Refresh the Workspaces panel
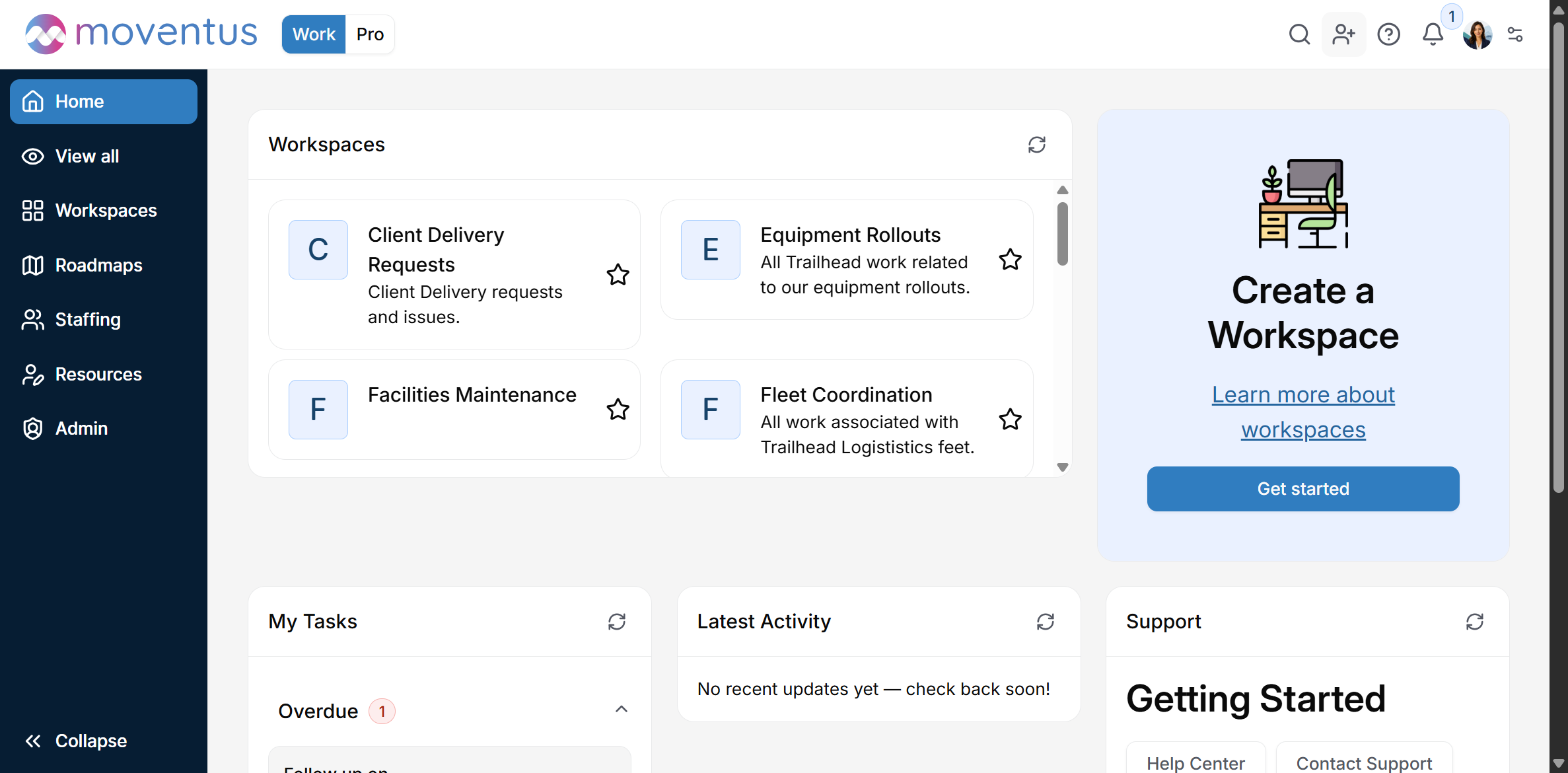This screenshot has width=1568, height=773. pos(1037,145)
